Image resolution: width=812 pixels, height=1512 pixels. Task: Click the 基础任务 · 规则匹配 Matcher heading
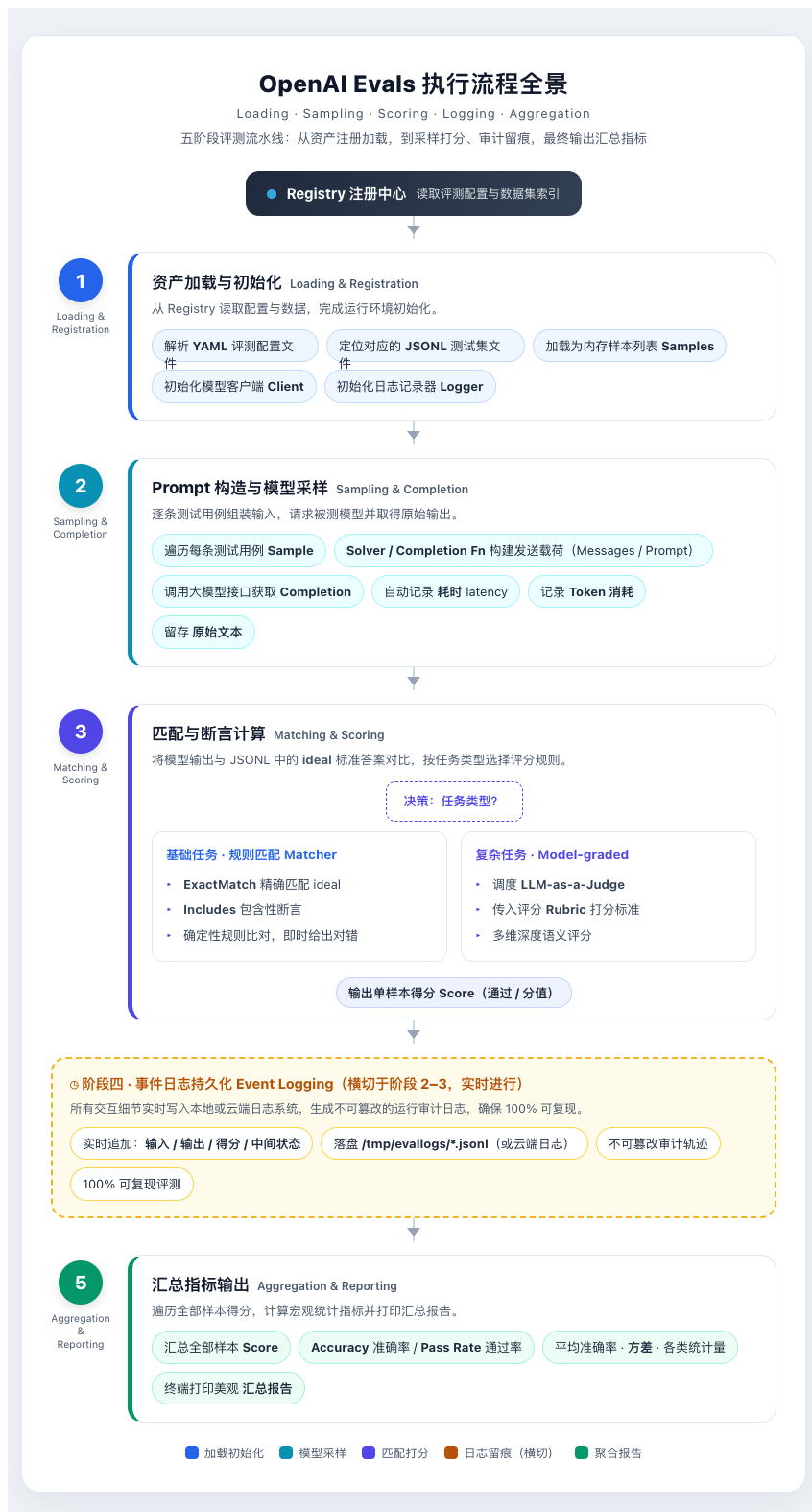coord(251,854)
